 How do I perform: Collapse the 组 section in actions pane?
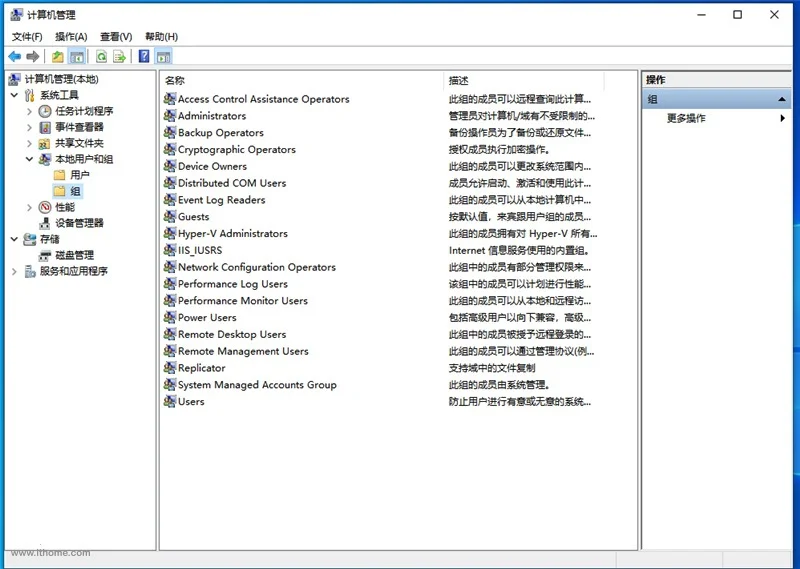coord(782,99)
